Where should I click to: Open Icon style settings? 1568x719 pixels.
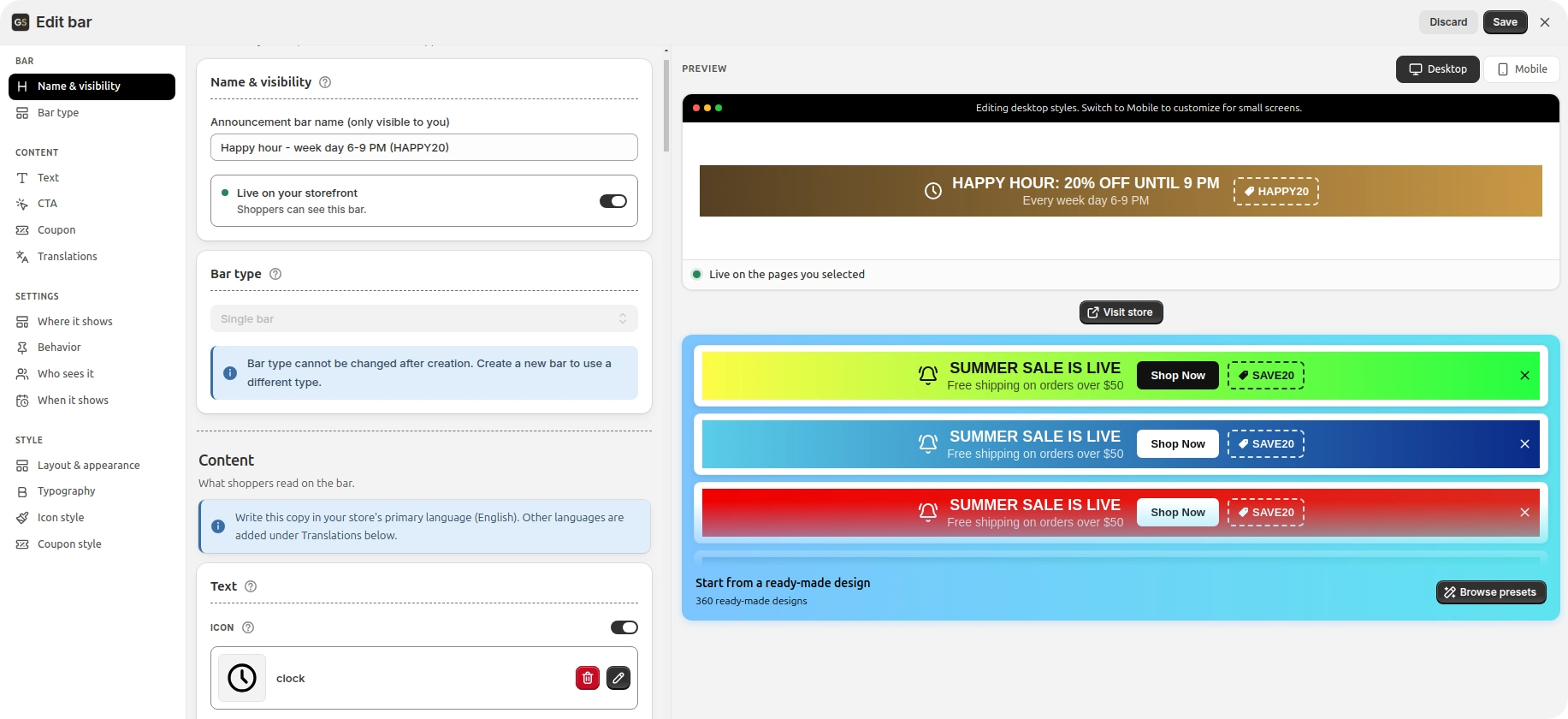click(92, 518)
